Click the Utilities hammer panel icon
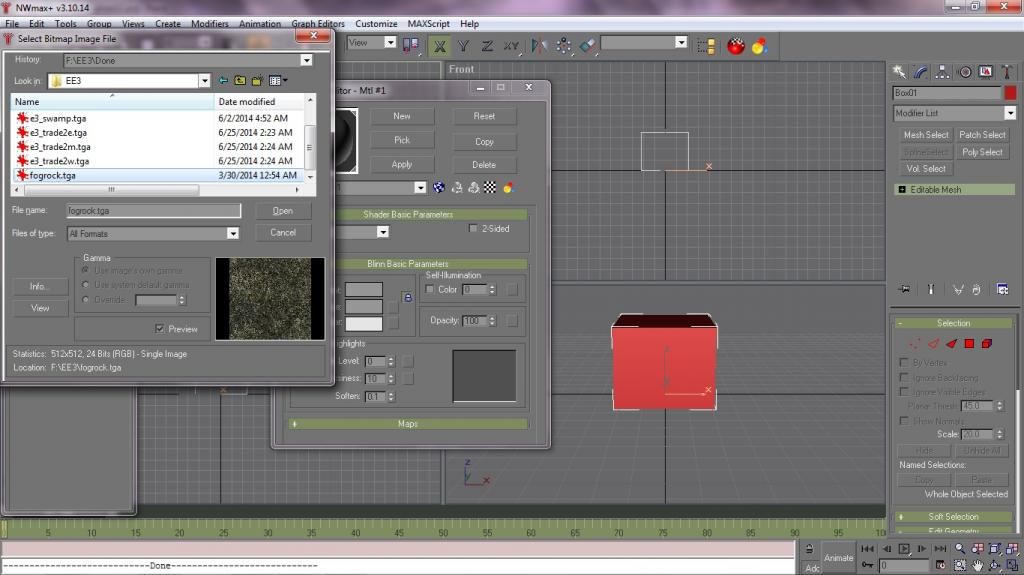 [x=1008, y=72]
